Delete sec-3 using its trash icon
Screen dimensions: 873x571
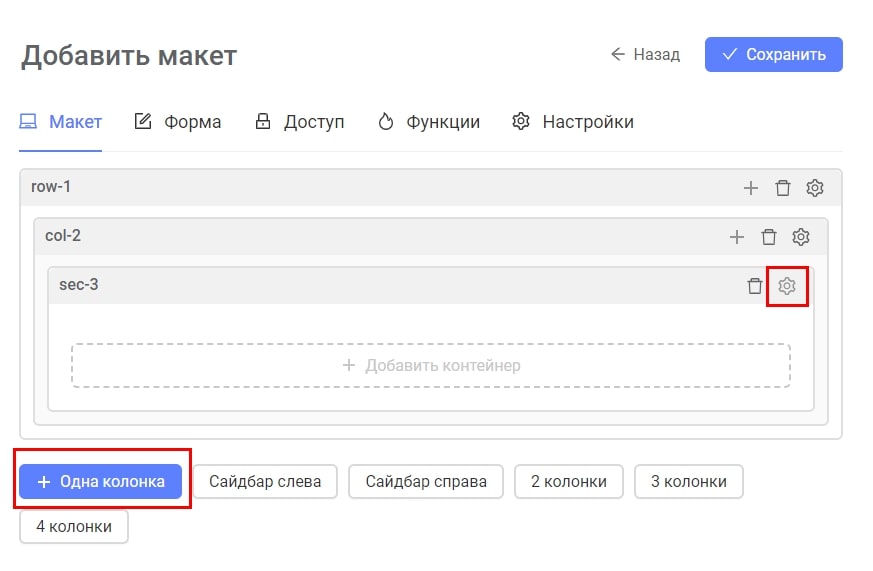[755, 286]
